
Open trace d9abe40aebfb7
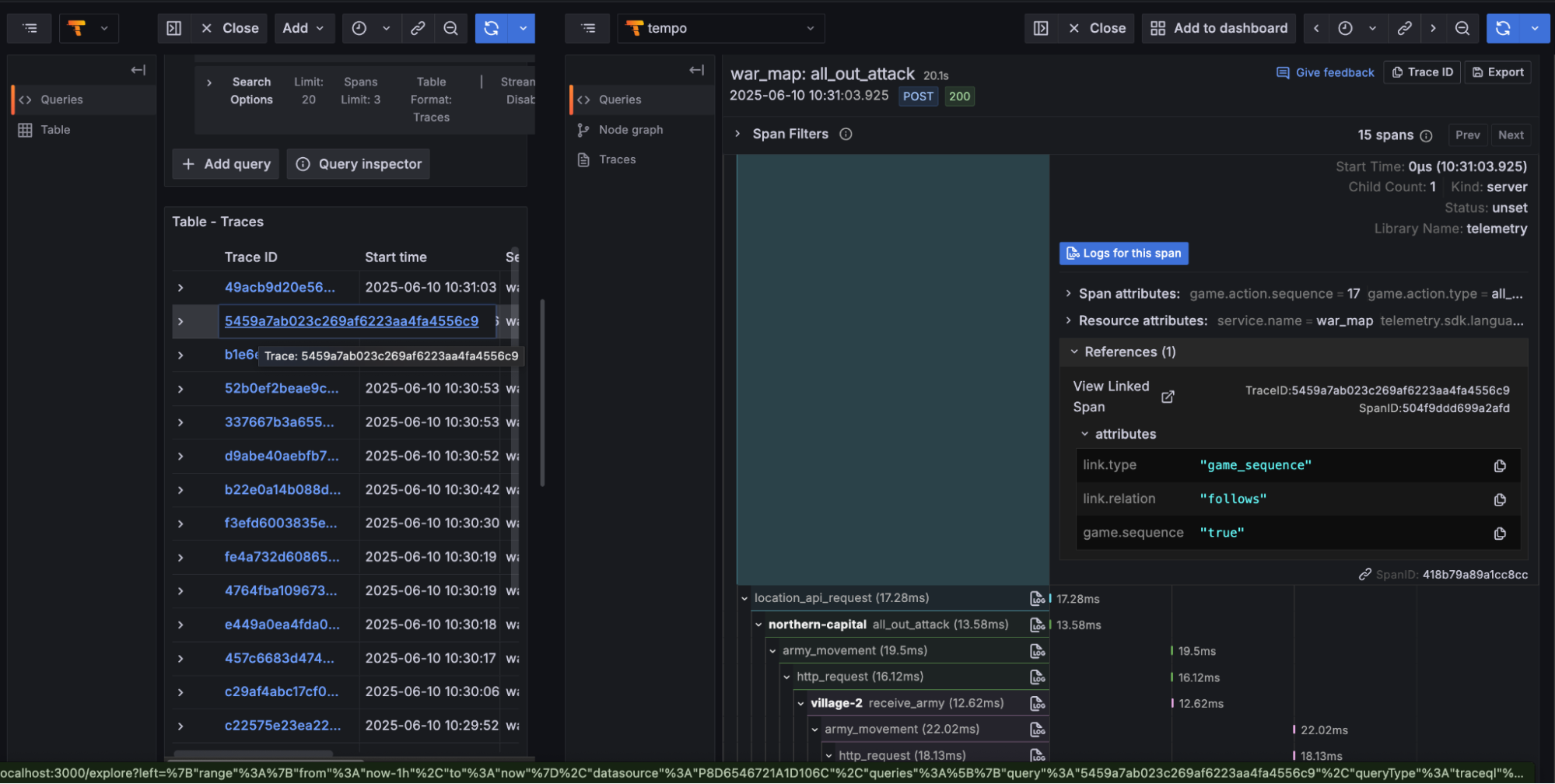282,456
